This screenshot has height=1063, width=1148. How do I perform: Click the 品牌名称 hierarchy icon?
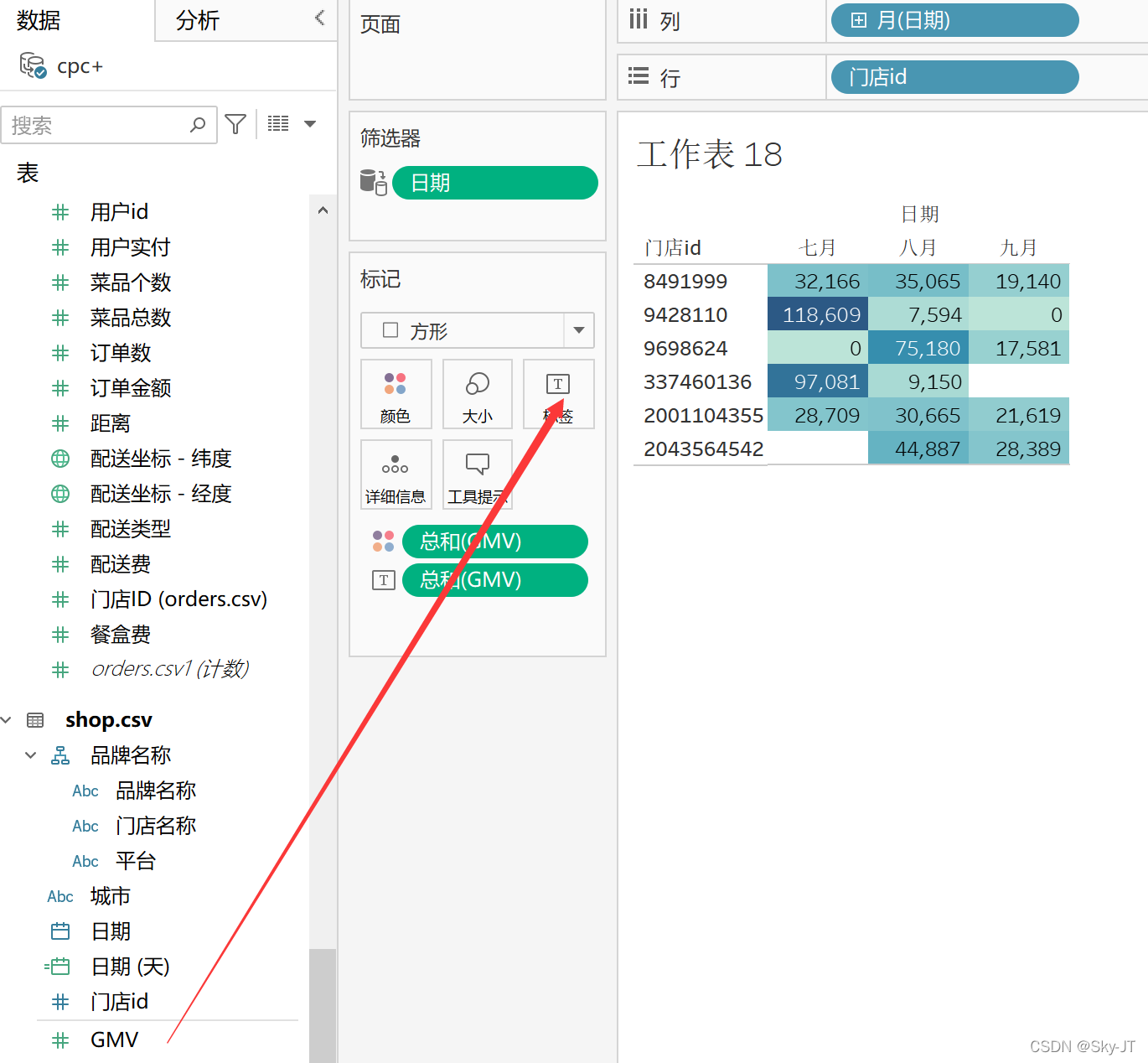point(60,755)
